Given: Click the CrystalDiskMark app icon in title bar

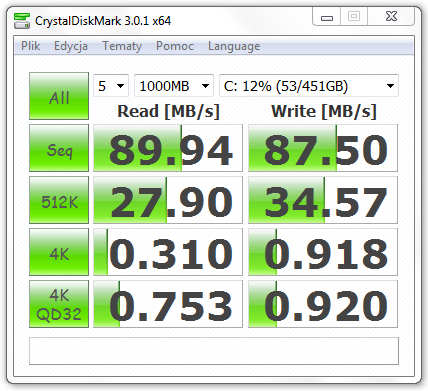Looking at the screenshot, I should tap(22, 21).
